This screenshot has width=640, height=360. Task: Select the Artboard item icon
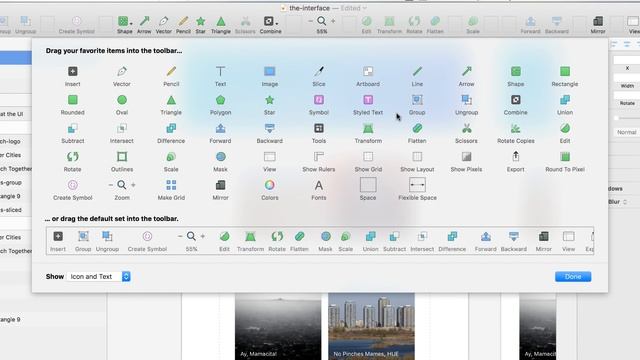point(368,71)
